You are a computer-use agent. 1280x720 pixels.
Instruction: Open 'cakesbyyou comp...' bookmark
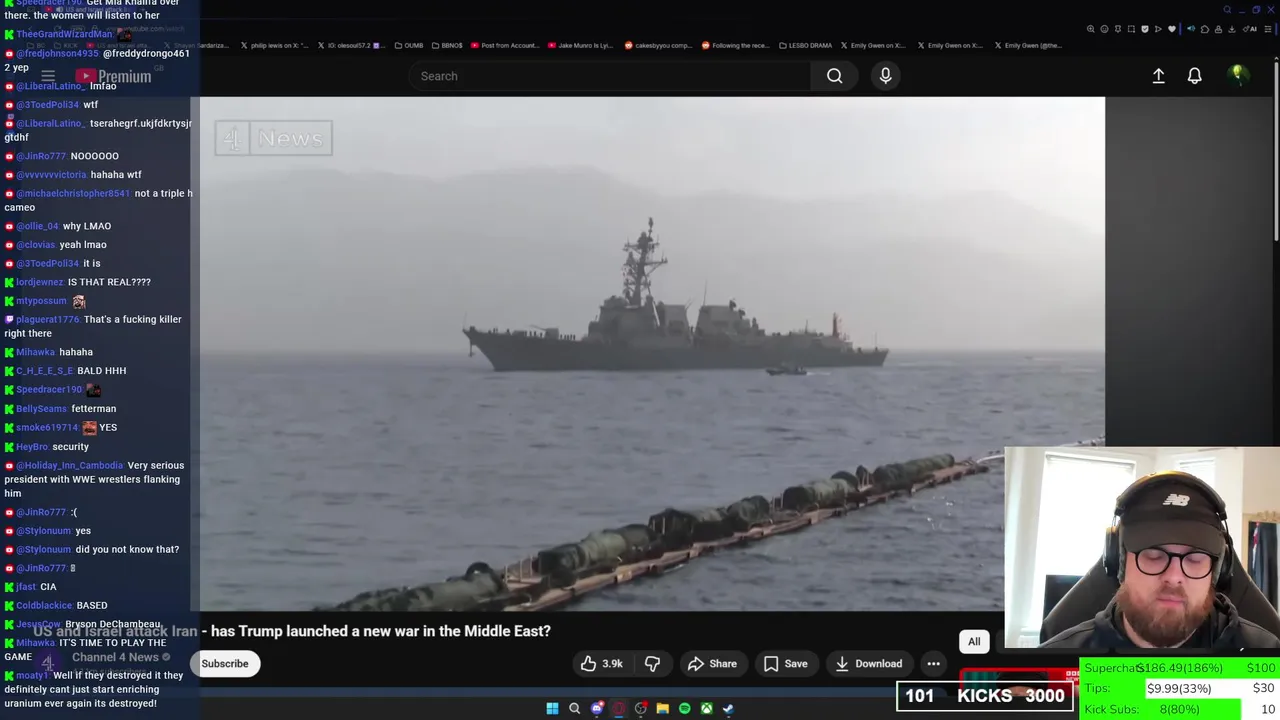(658, 45)
